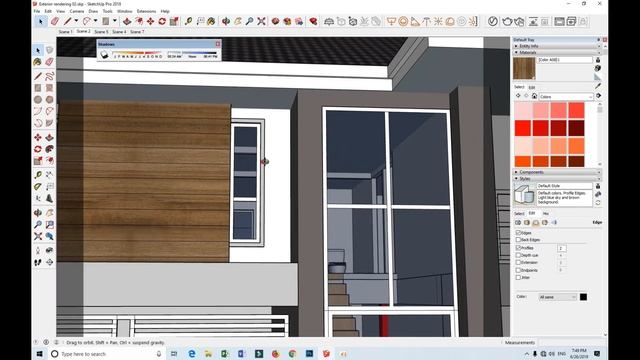Pick the bright red swatch in second row
640x360 pixels.
(x=522, y=128)
